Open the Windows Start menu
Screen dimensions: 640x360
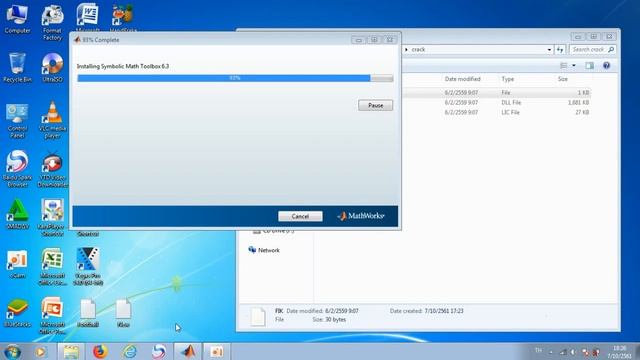[12, 351]
